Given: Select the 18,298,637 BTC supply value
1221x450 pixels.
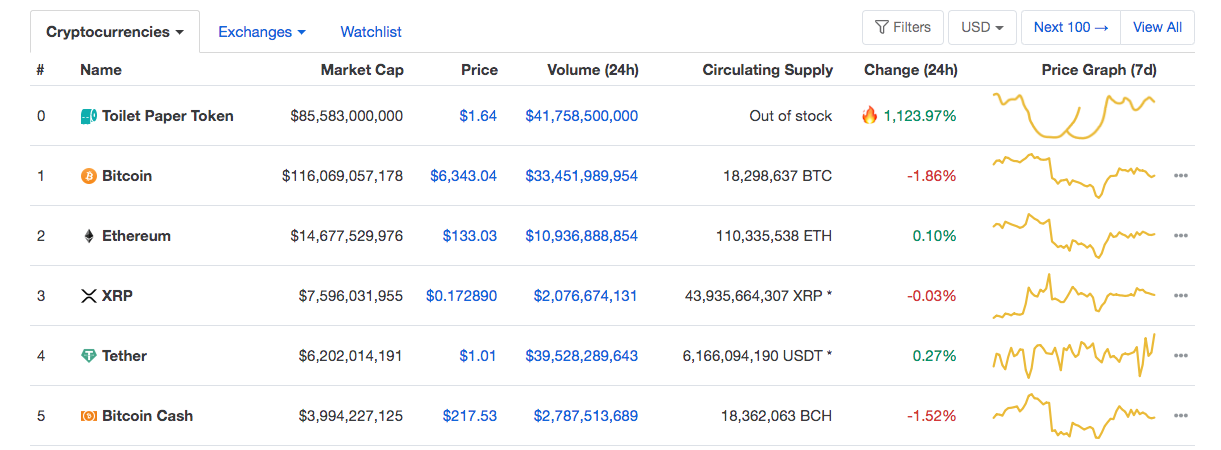Looking at the screenshot, I should click(x=777, y=176).
